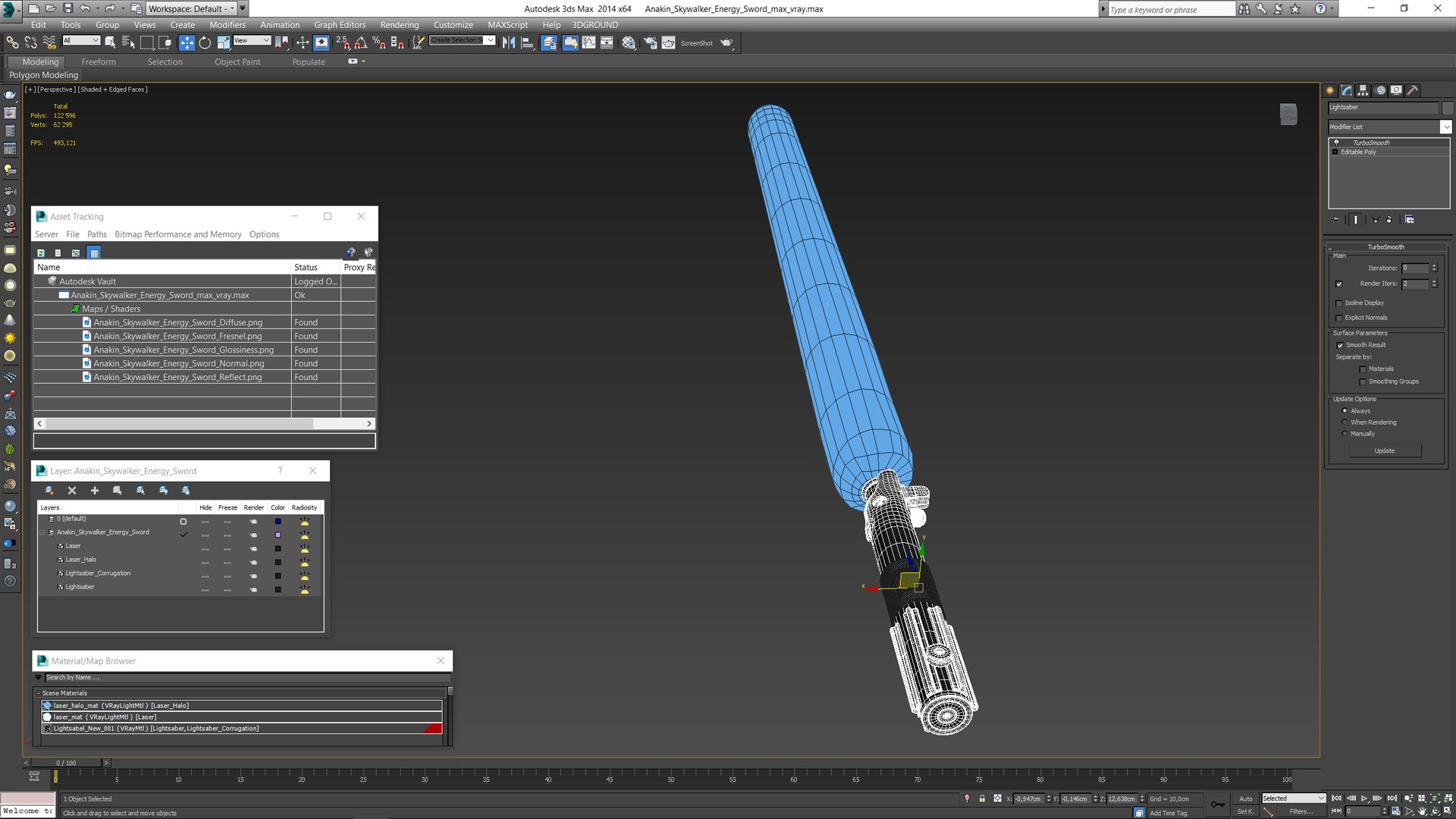The image size is (1456, 819).
Task: Open the Material Editor from the toolbar
Action: 629,43
